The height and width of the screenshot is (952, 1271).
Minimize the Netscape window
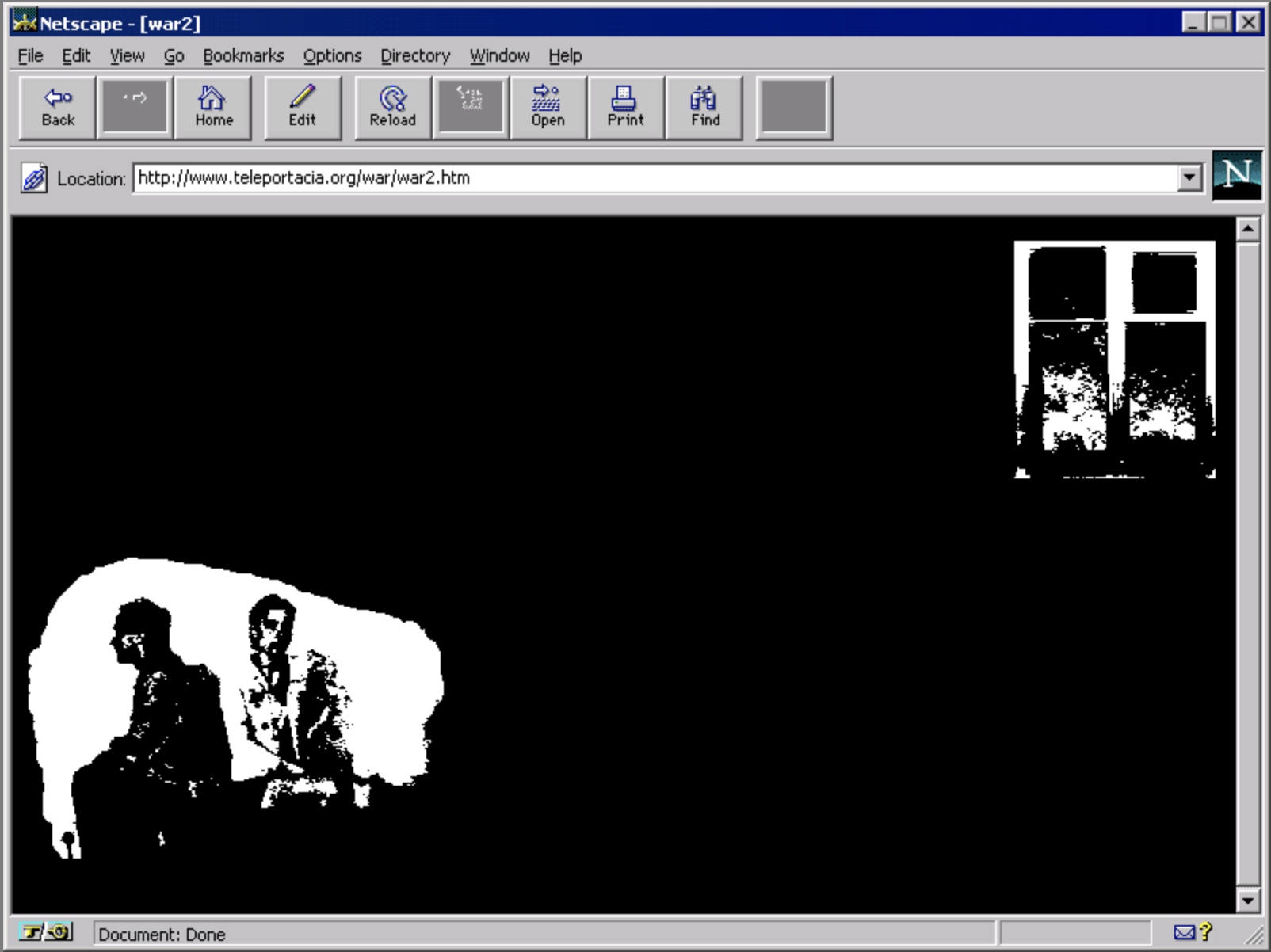[1193, 22]
